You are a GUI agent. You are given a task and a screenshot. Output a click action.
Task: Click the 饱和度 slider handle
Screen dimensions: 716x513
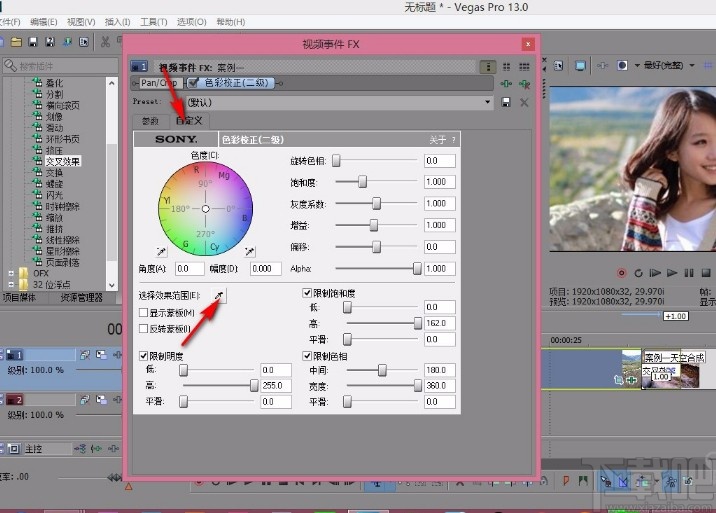(x=362, y=181)
